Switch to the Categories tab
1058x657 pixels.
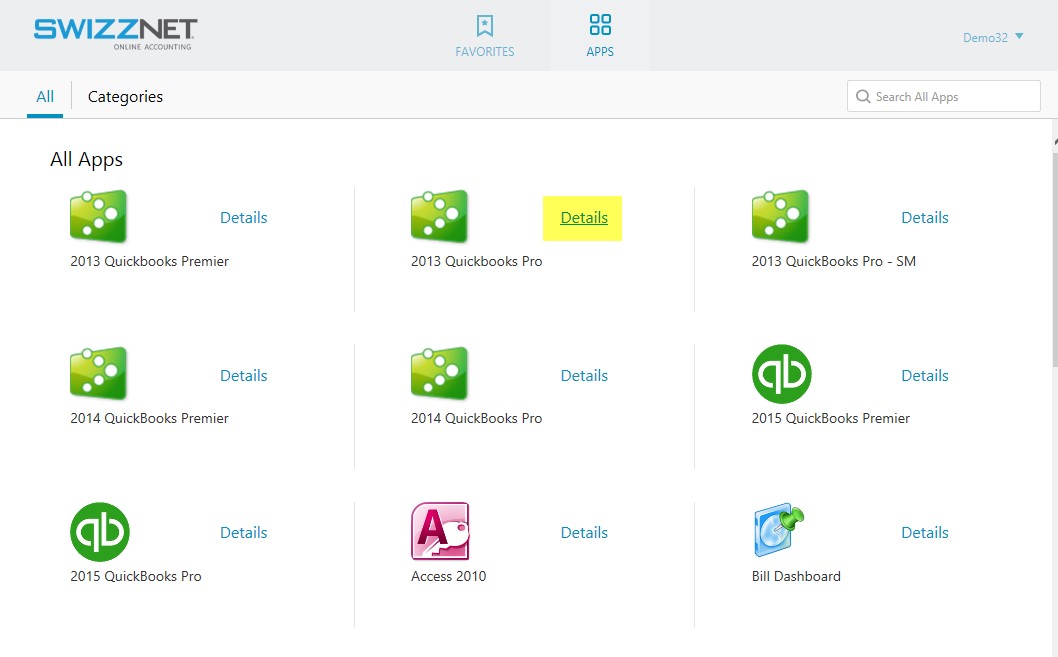tap(126, 96)
